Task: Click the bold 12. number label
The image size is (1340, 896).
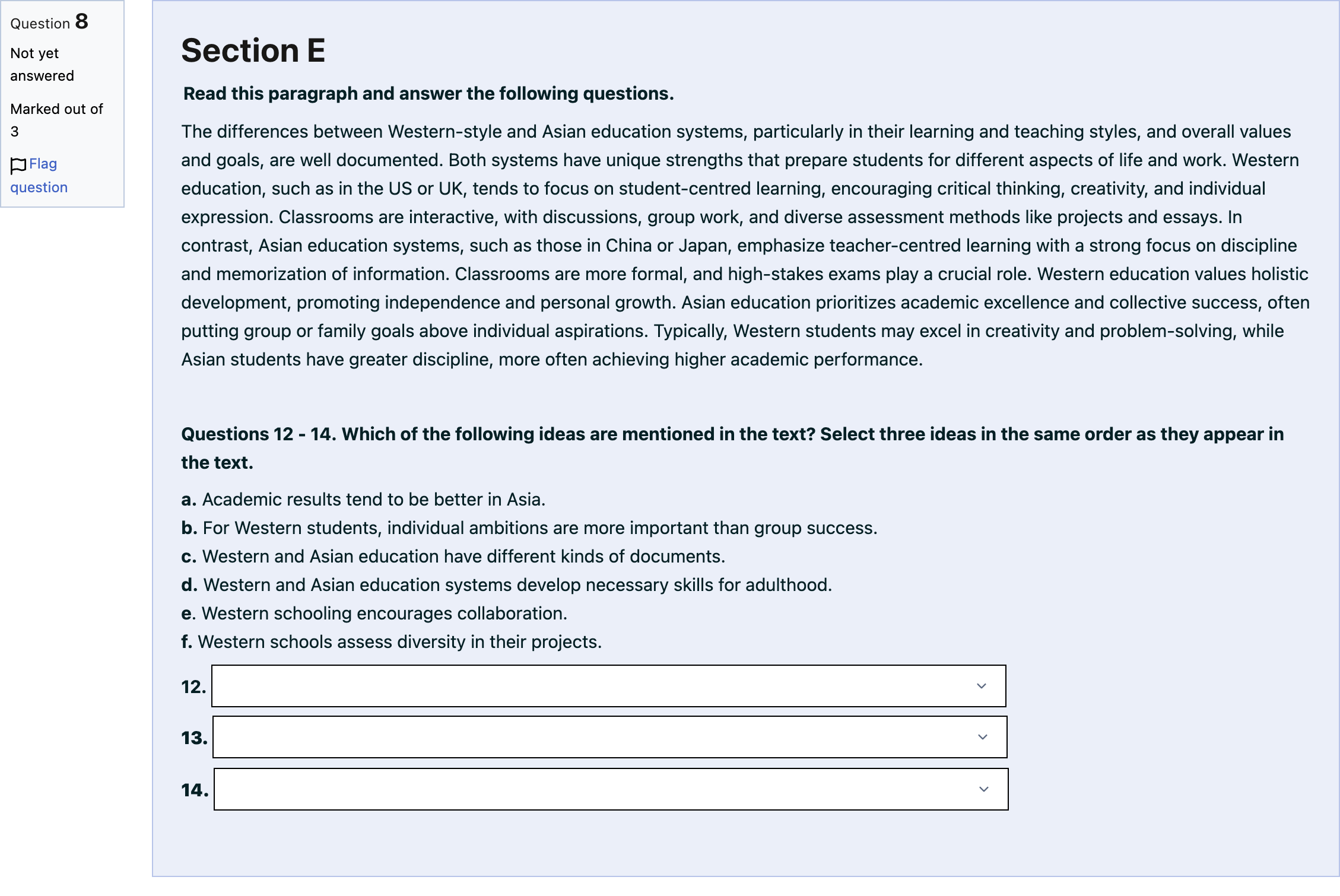Action: [193, 687]
